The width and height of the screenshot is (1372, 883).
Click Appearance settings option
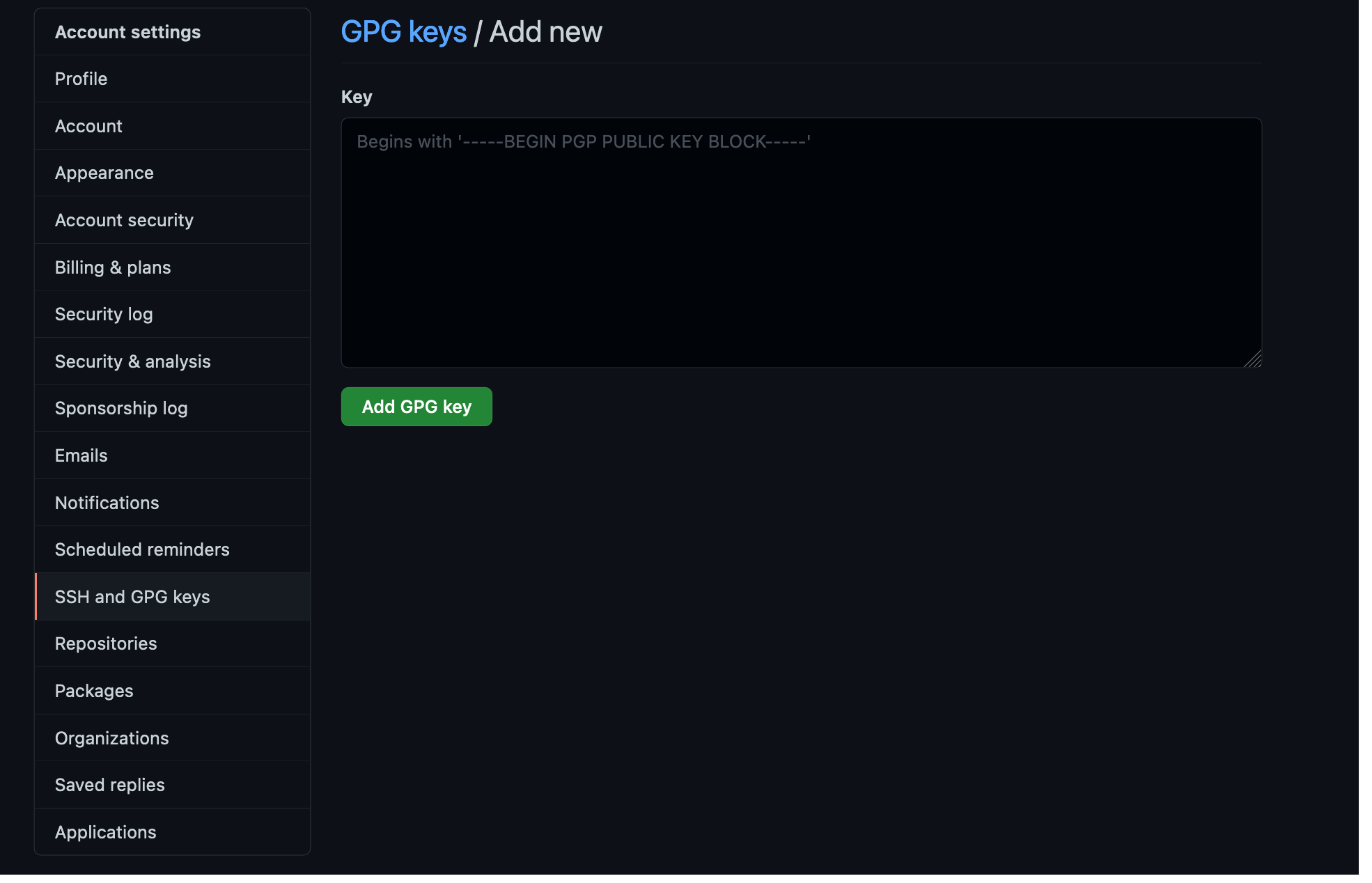pyautogui.click(x=104, y=172)
